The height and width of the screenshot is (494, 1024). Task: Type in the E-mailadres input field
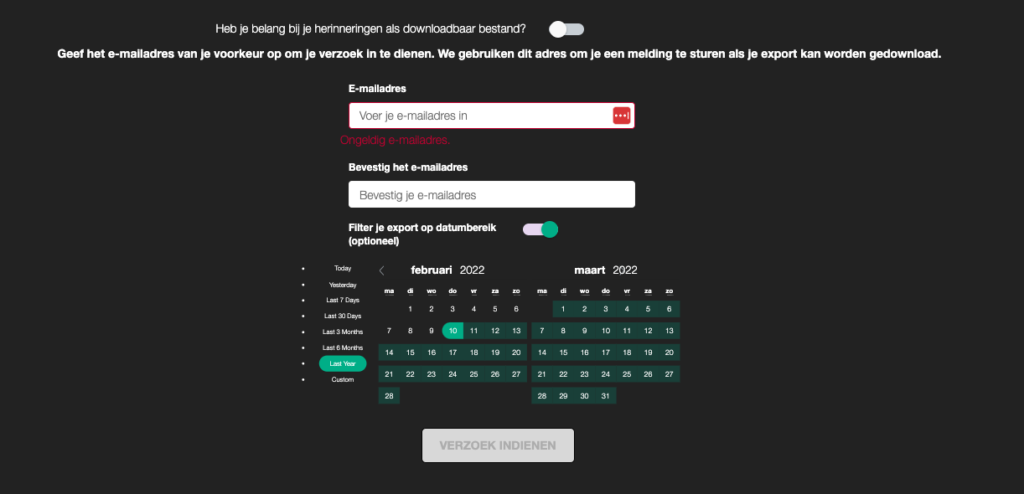click(x=480, y=116)
